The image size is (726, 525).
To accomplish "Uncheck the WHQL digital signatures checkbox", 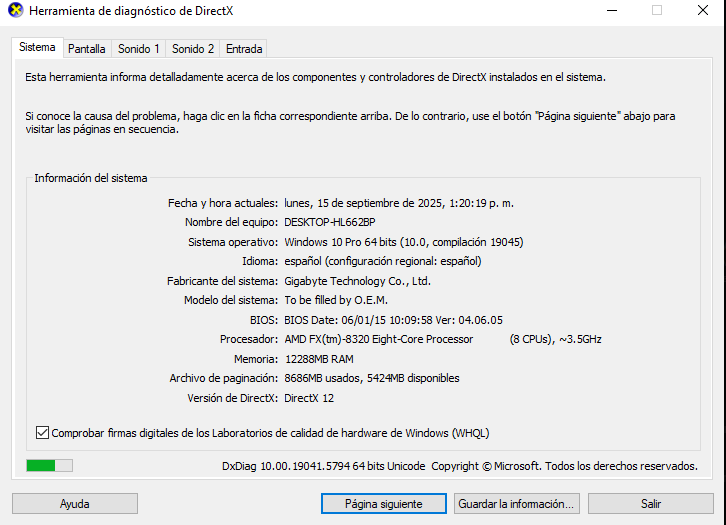I will [42, 433].
